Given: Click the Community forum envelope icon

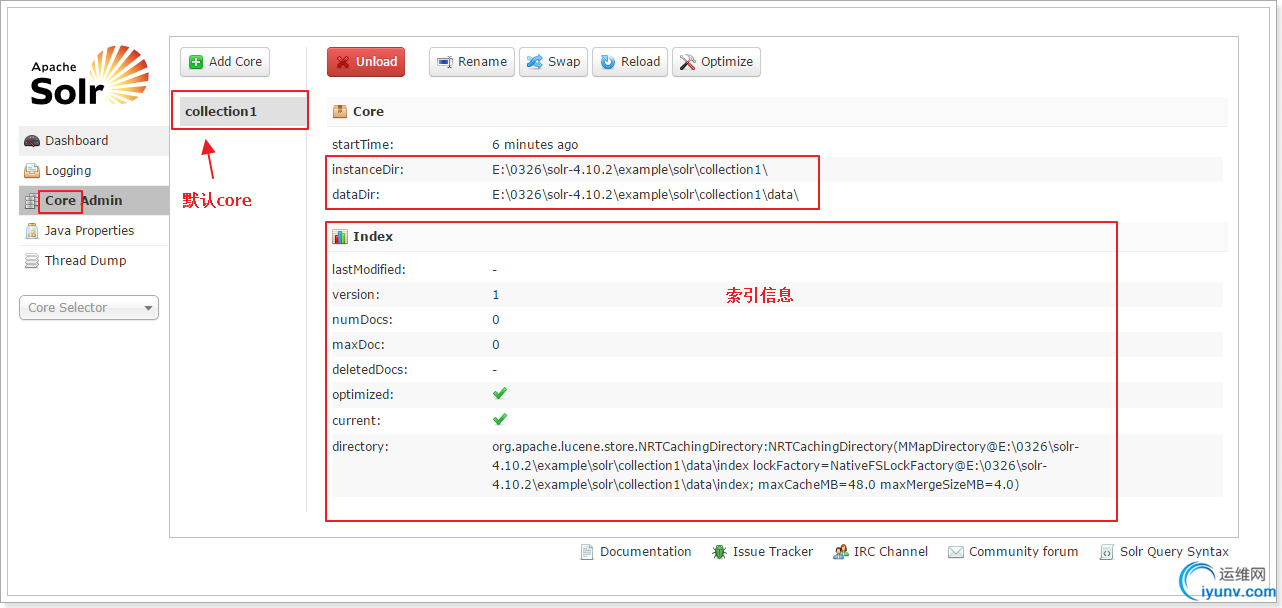Looking at the screenshot, I should coord(956,552).
